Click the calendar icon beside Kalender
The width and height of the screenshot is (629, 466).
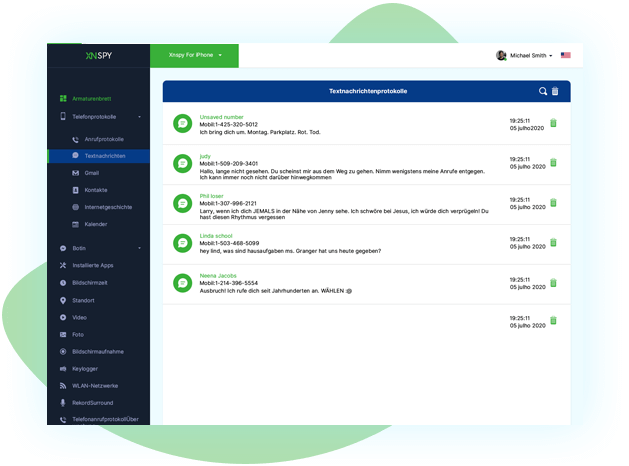point(75,224)
